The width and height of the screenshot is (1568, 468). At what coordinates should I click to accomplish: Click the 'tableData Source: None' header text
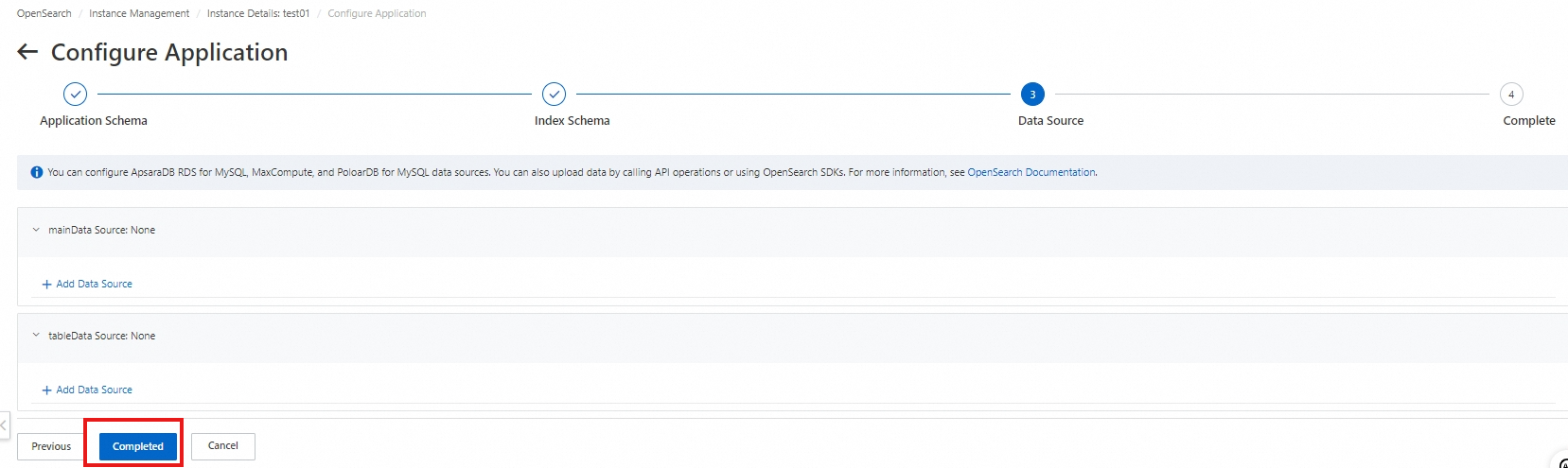coord(102,336)
